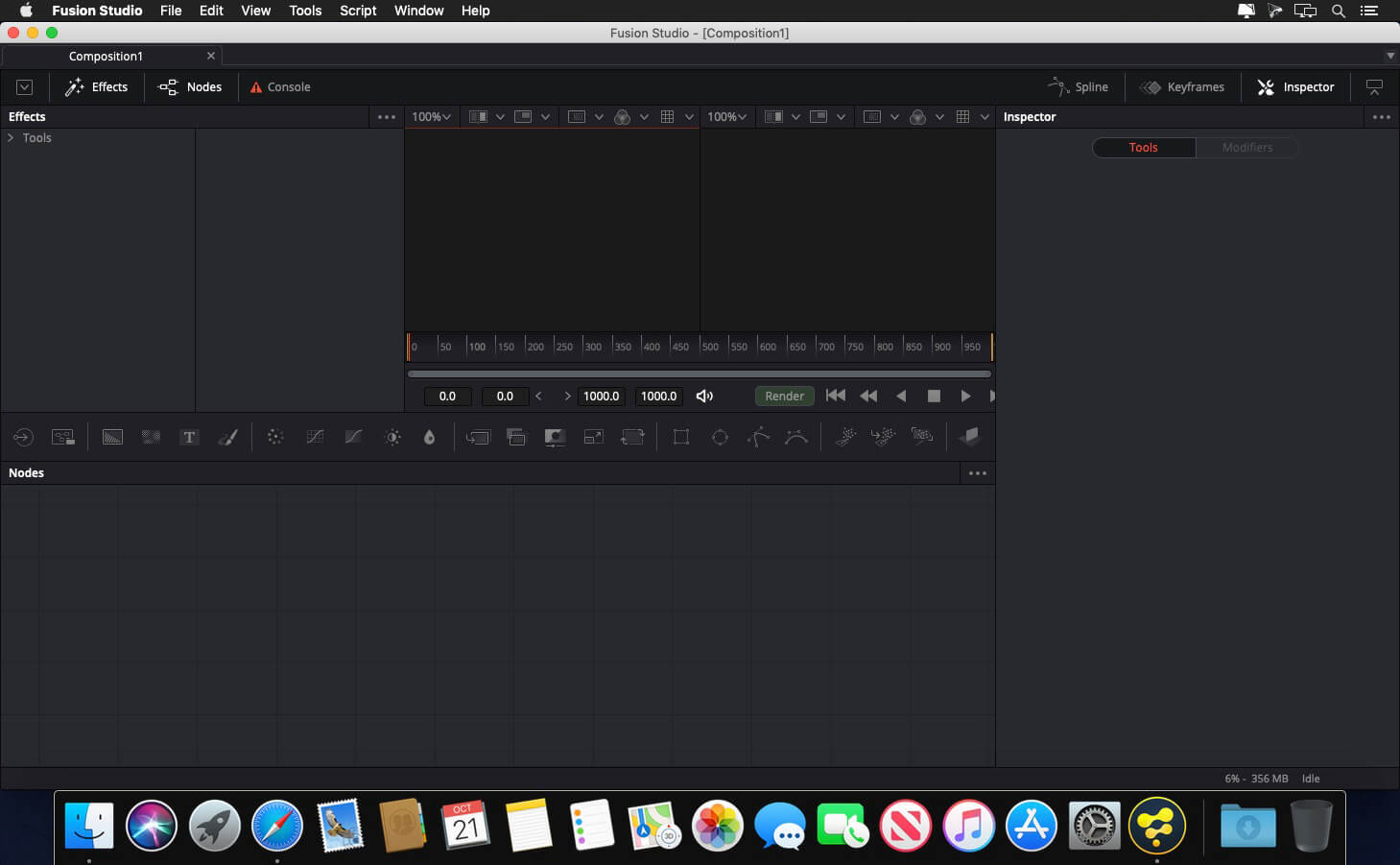The width and height of the screenshot is (1400, 865).
Task: Switch to Modifiers tab in Inspector
Action: coord(1246,148)
